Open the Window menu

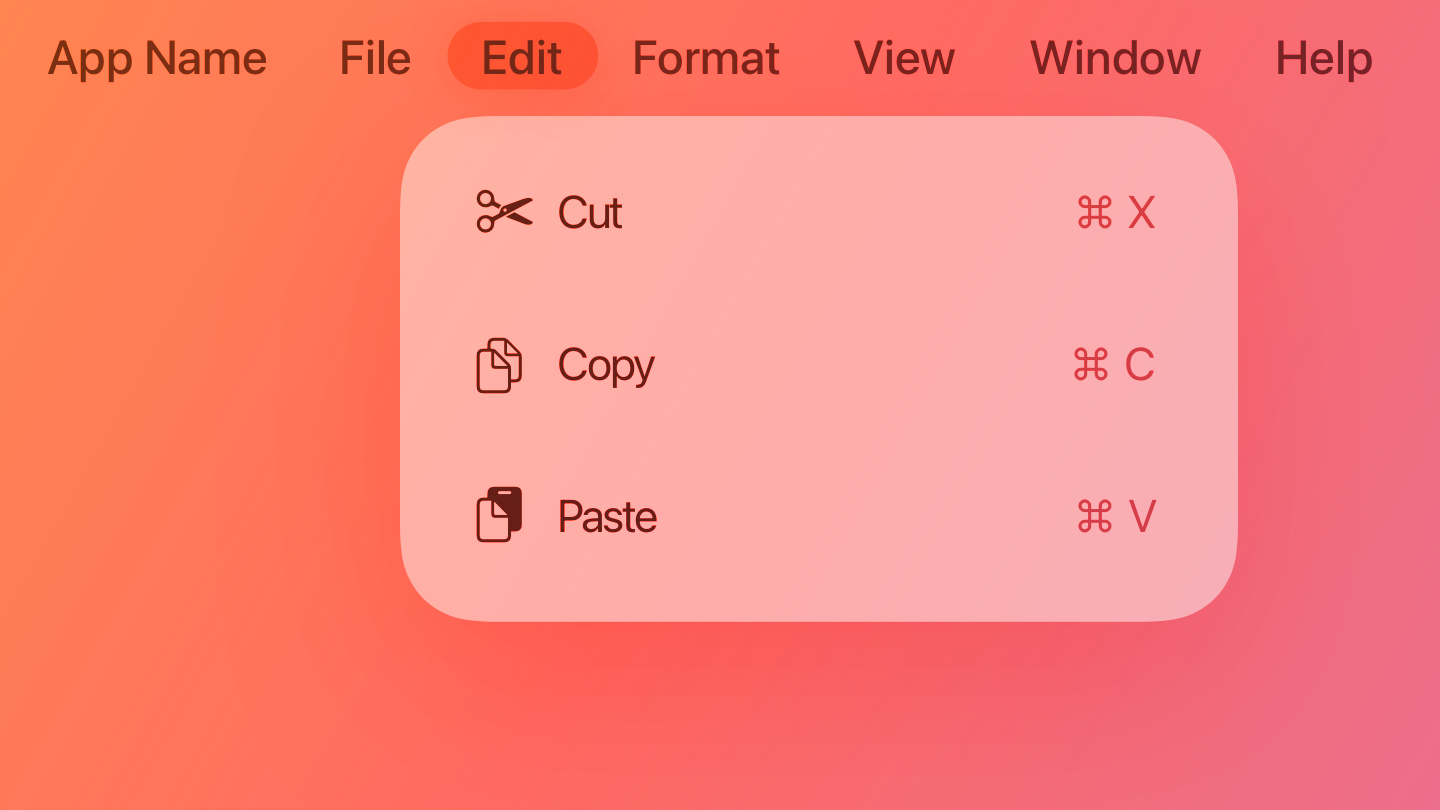point(1115,57)
